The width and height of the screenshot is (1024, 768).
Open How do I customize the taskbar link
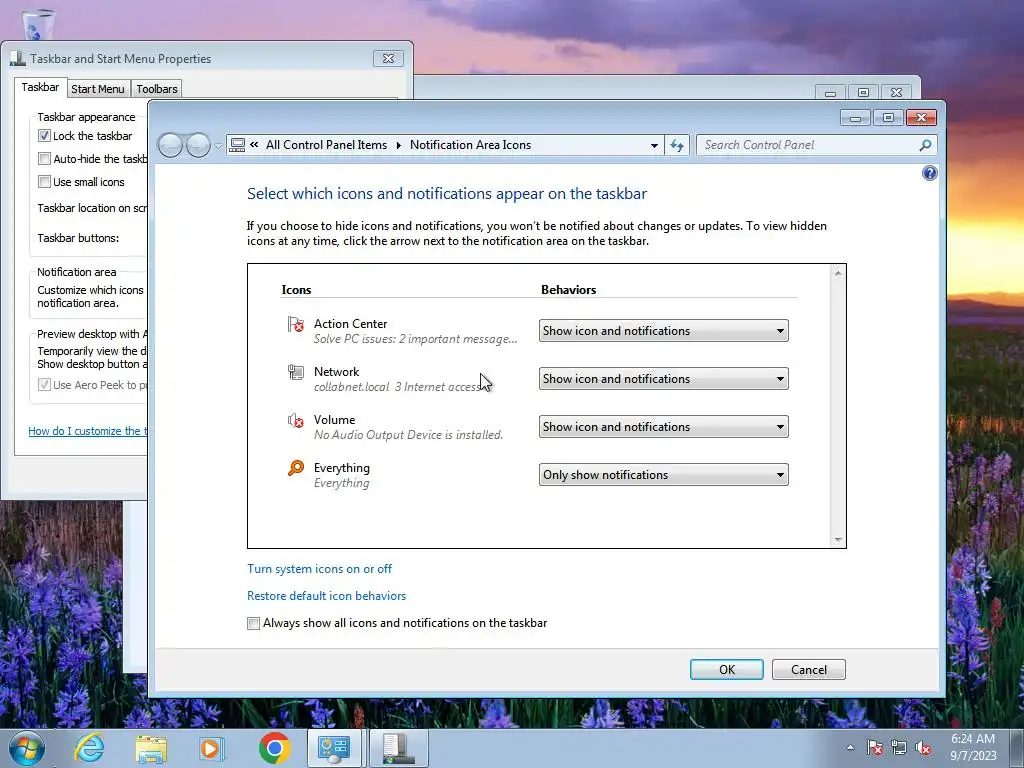click(x=88, y=431)
